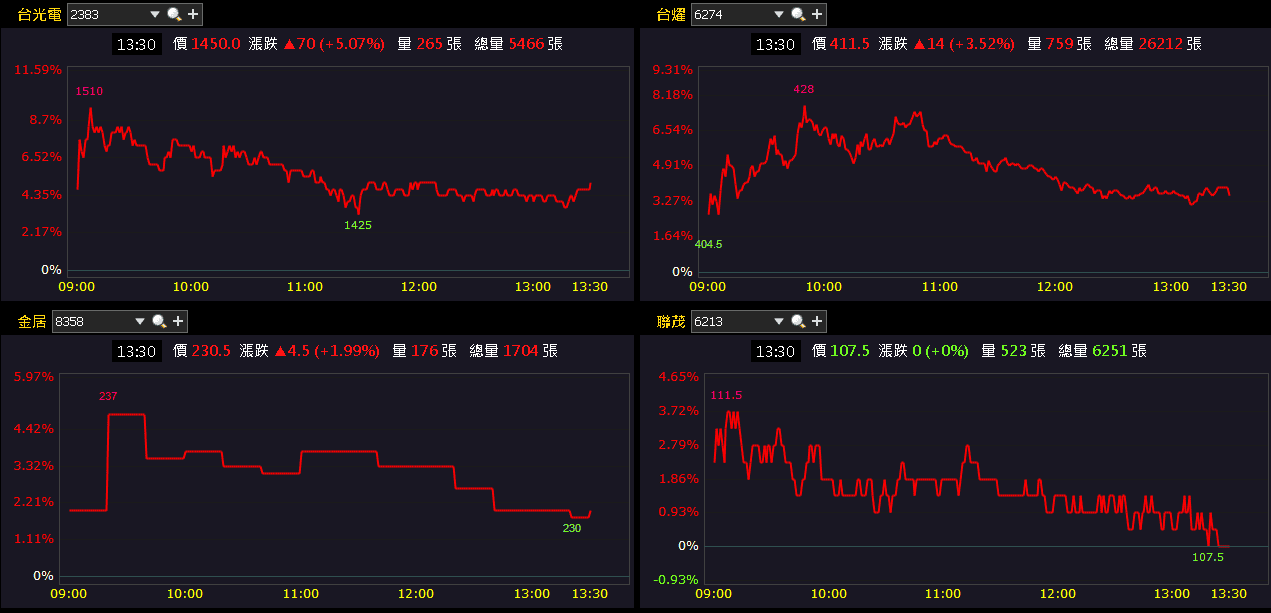The width and height of the screenshot is (1271, 613).
Task: Click the 9.31% axis label
Action: tap(672, 69)
